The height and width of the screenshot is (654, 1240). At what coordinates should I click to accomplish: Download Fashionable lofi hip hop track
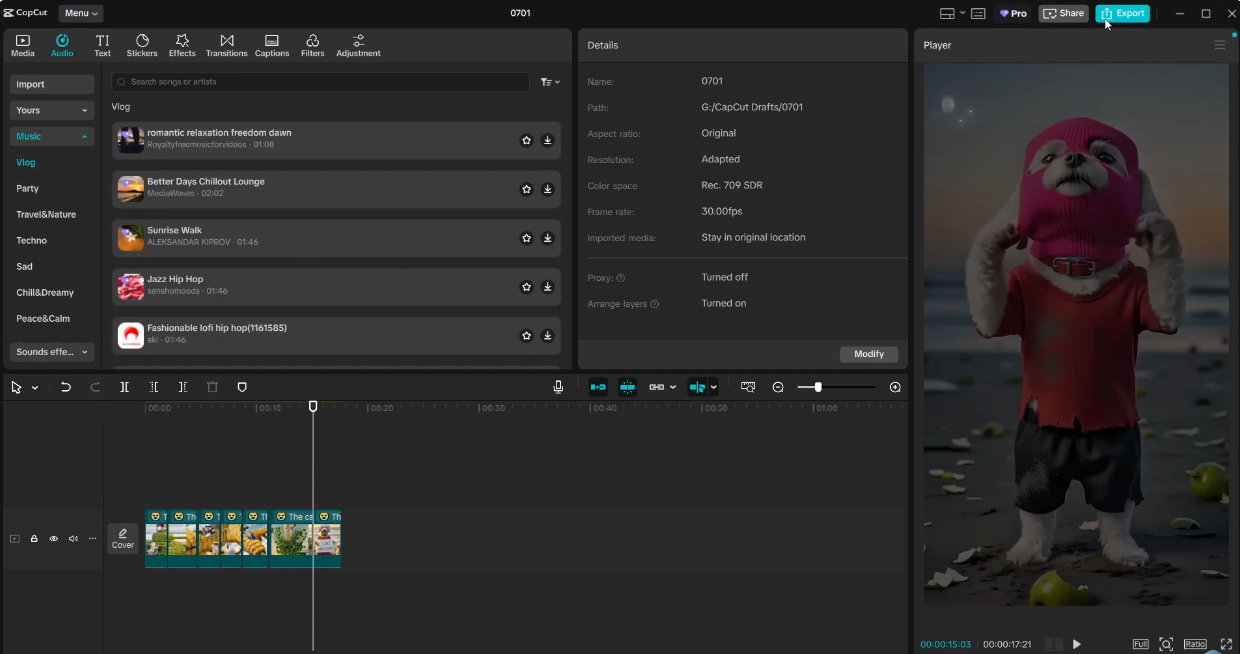pyautogui.click(x=547, y=335)
